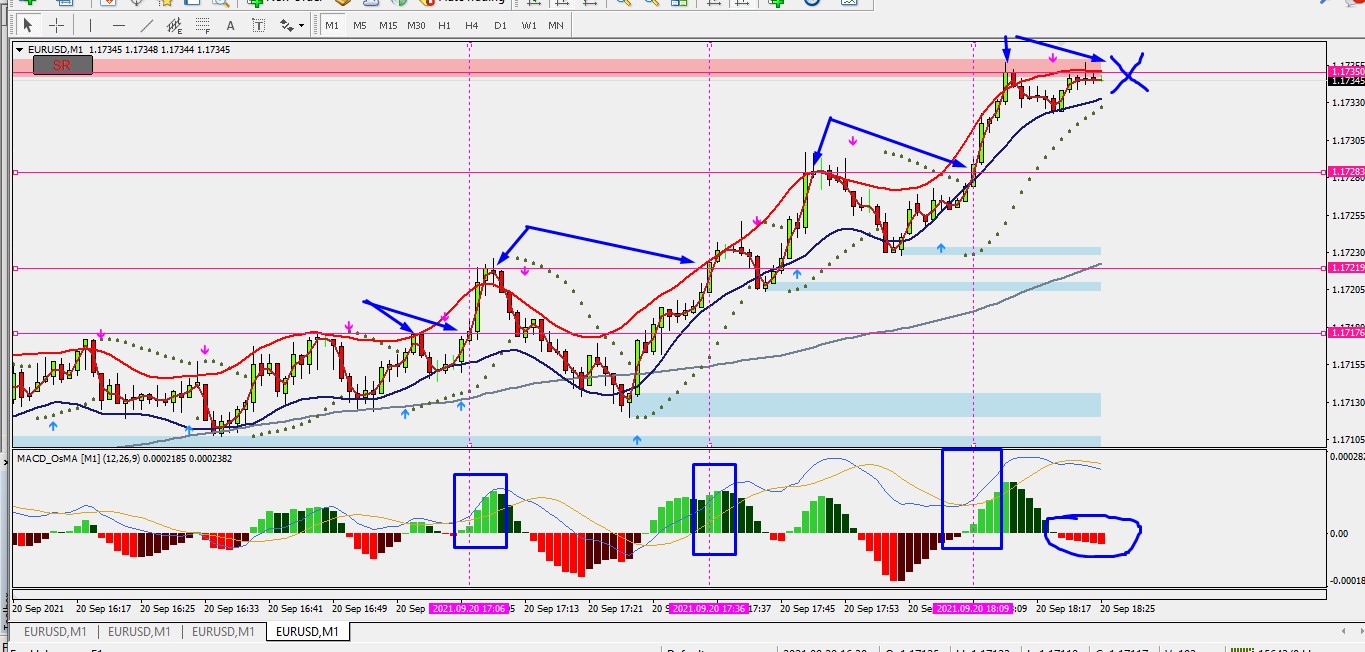This screenshot has height=652, width=1365.
Task: Switch chart to H1 timeframe
Action: click(x=444, y=25)
